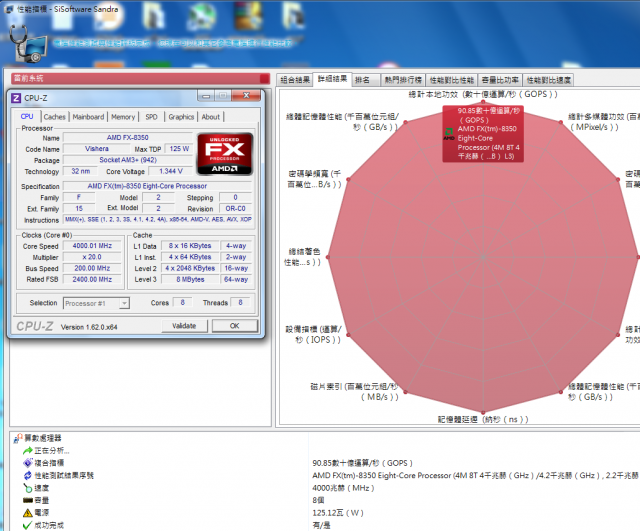Click the OK button in CPU-Z
This screenshot has width=640, height=531.
pos(235,326)
